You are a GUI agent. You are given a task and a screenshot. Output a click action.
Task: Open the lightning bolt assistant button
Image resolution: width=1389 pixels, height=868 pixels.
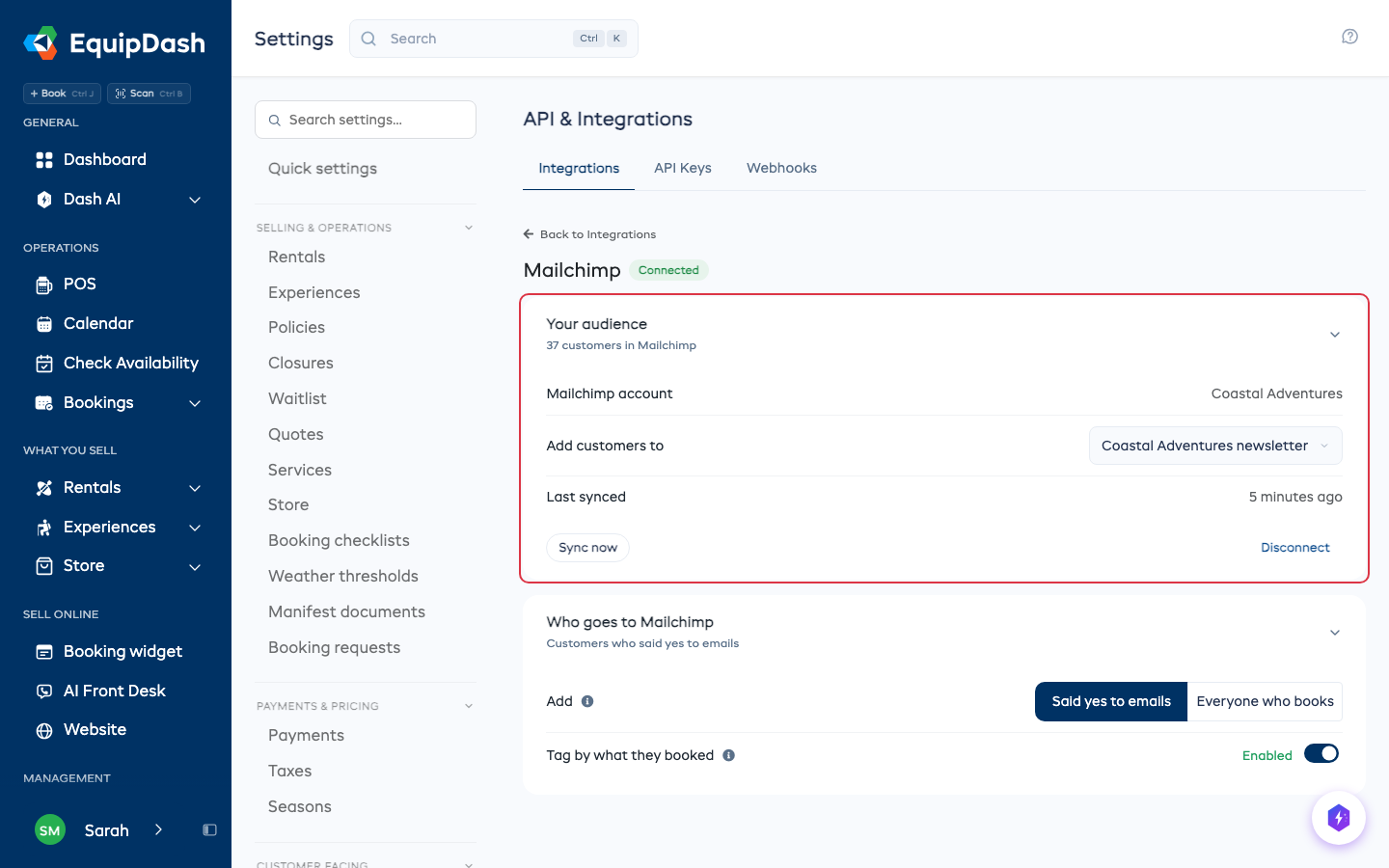point(1338,818)
